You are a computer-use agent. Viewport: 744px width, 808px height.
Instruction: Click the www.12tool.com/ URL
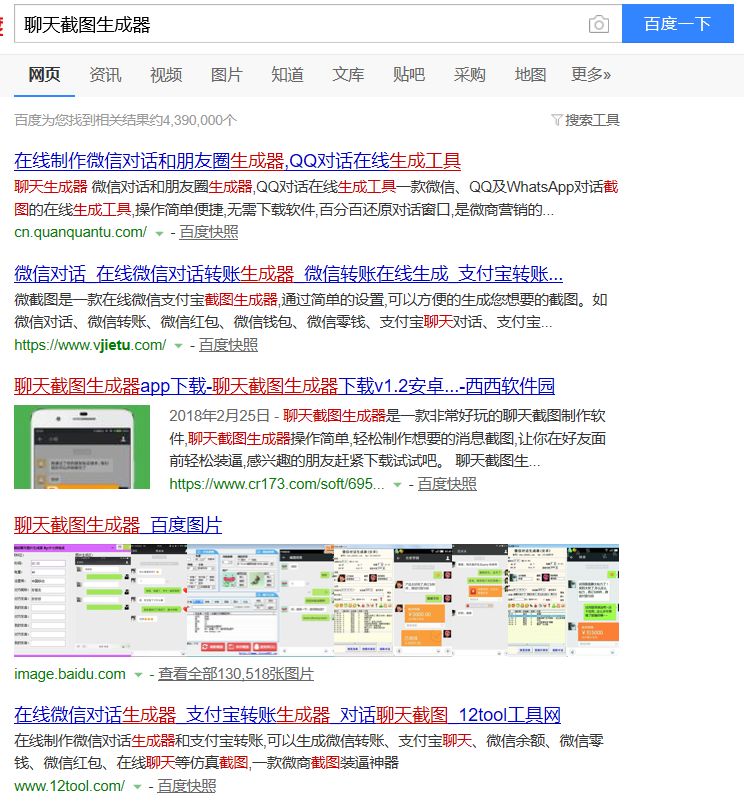click(x=70, y=786)
